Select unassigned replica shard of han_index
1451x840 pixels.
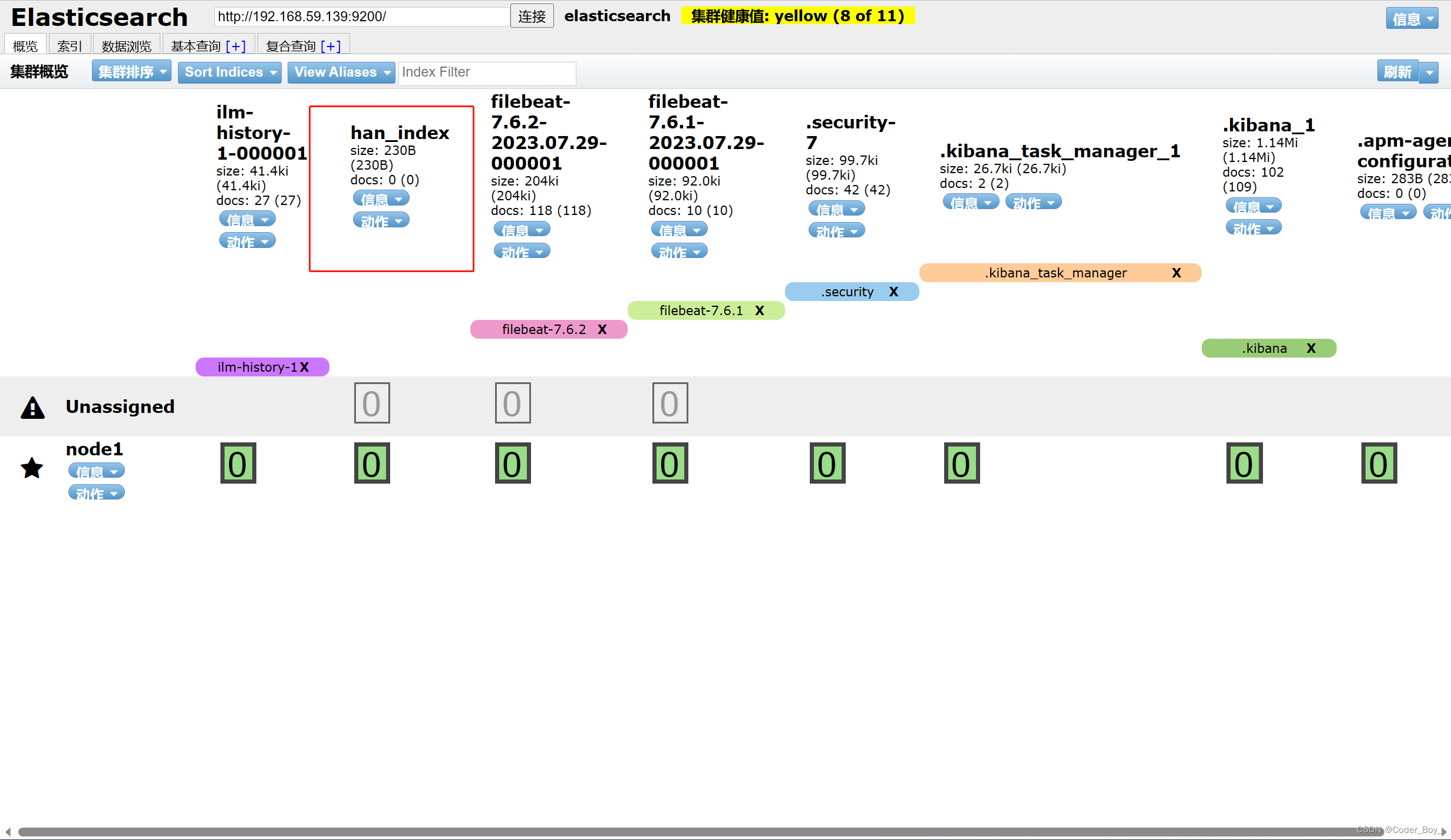[x=372, y=404]
